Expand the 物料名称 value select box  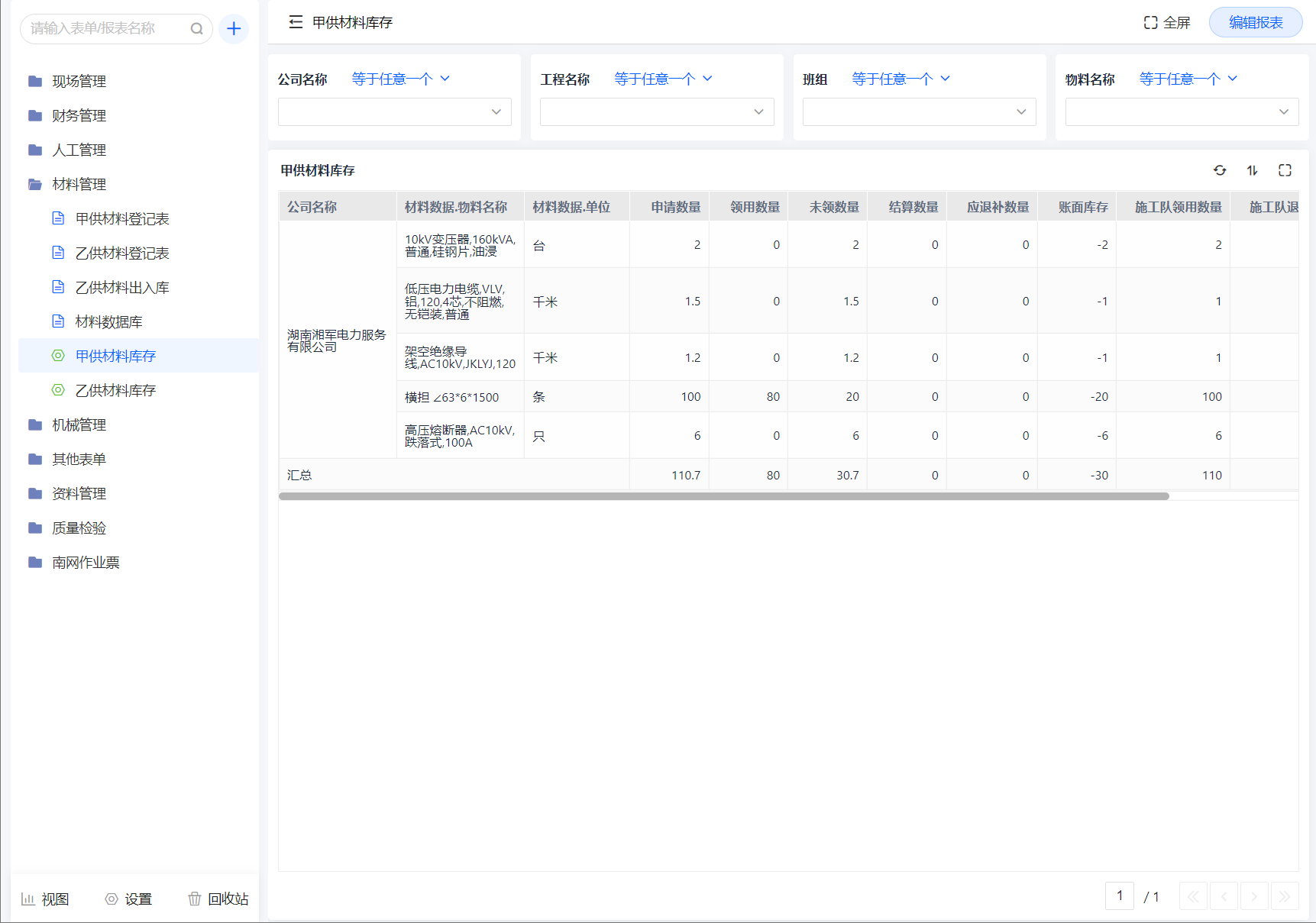(1181, 111)
